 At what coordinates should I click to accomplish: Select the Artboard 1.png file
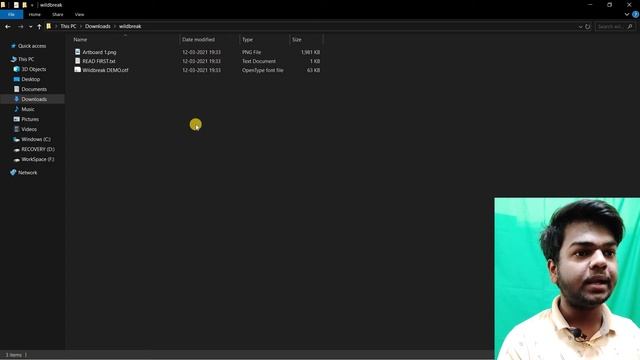pyautogui.click(x=99, y=52)
